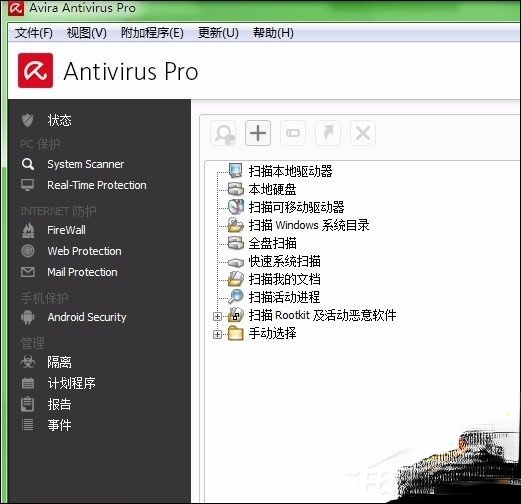The height and width of the screenshot is (504, 521).
Task: Click the locked folder icon of Rootkit scan
Action: point(236,315)
